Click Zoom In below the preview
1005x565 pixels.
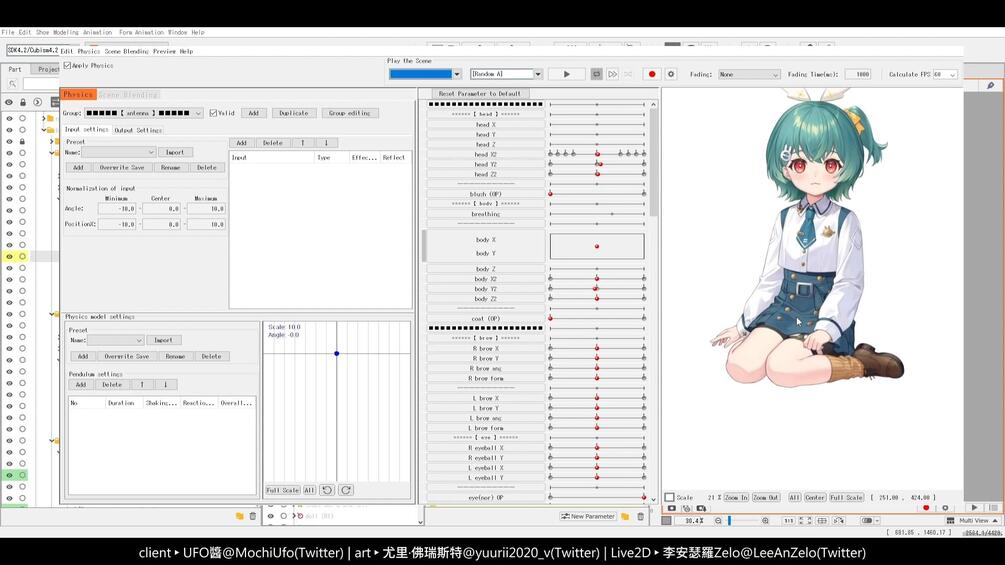(x=736, y=497)
